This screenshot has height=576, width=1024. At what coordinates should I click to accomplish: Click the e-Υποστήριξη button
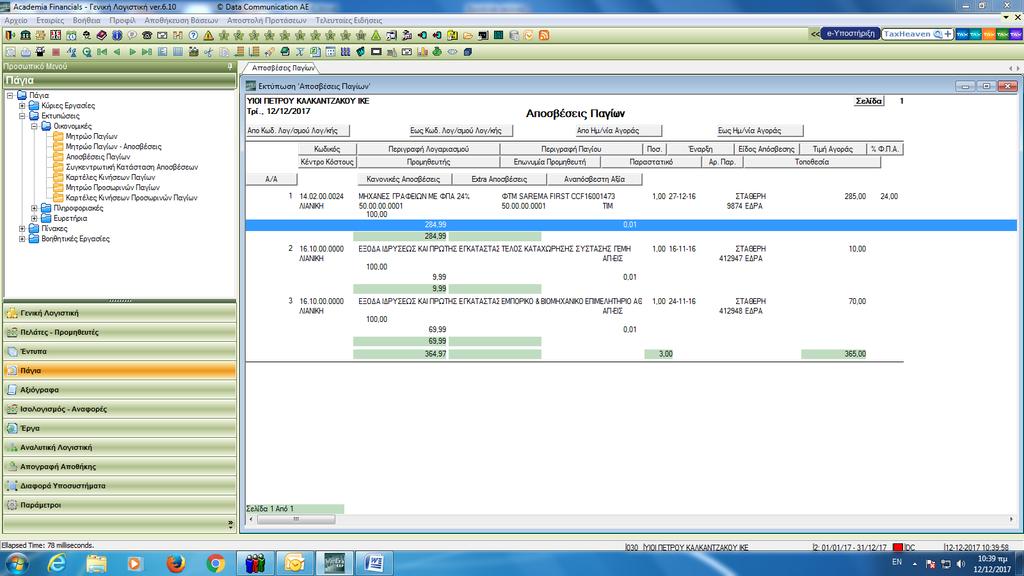(x=850, y=34)
